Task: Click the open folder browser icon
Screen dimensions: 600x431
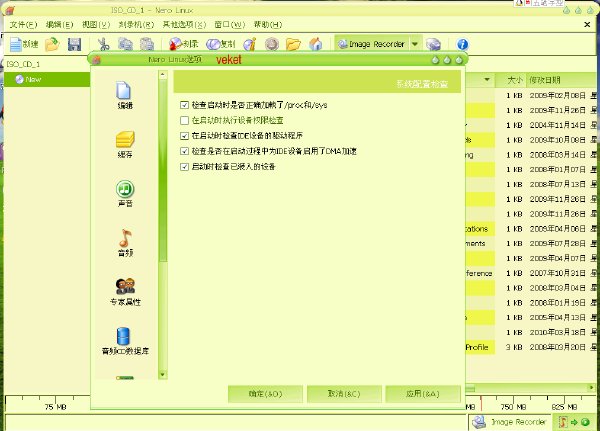Action: pyautogui.click(x=293, y=44)
